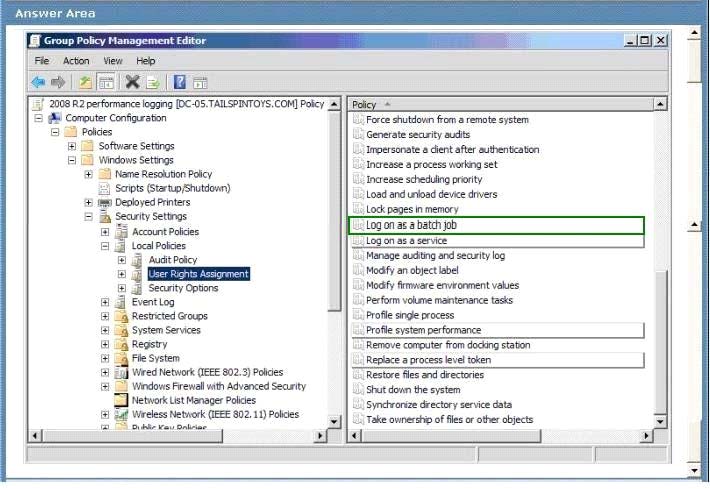Click the Wireless Network policies icon

[121, 414]
